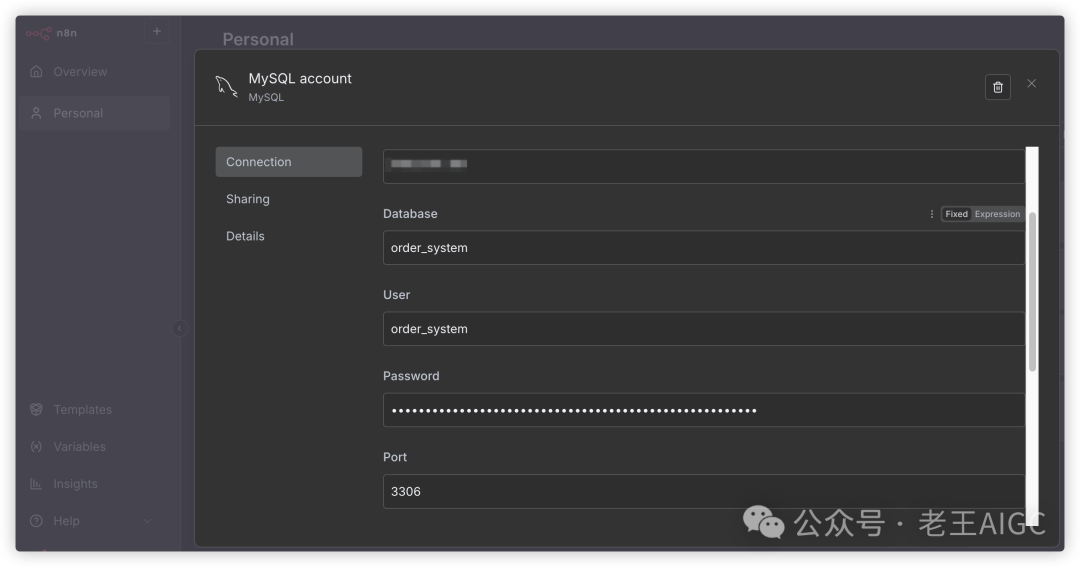The image size is (1080, 567).
Task: Click the dialog's vertical scrollbar
Action: [1032, 293]
